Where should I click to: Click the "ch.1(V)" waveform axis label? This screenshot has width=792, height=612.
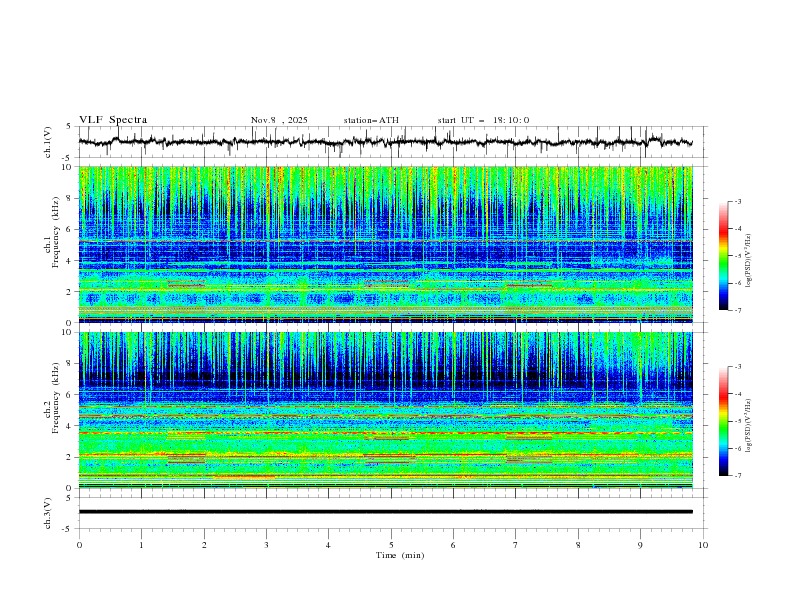(47, 142)
